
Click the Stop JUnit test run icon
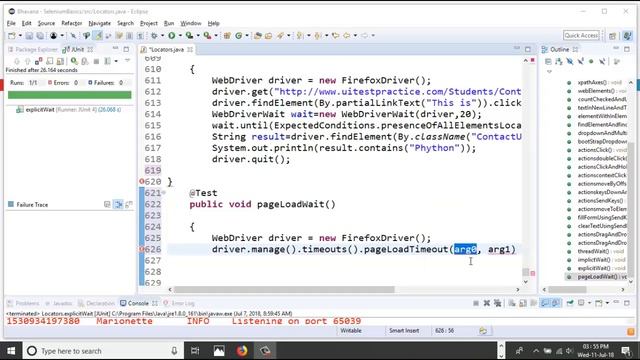[96, 61]
